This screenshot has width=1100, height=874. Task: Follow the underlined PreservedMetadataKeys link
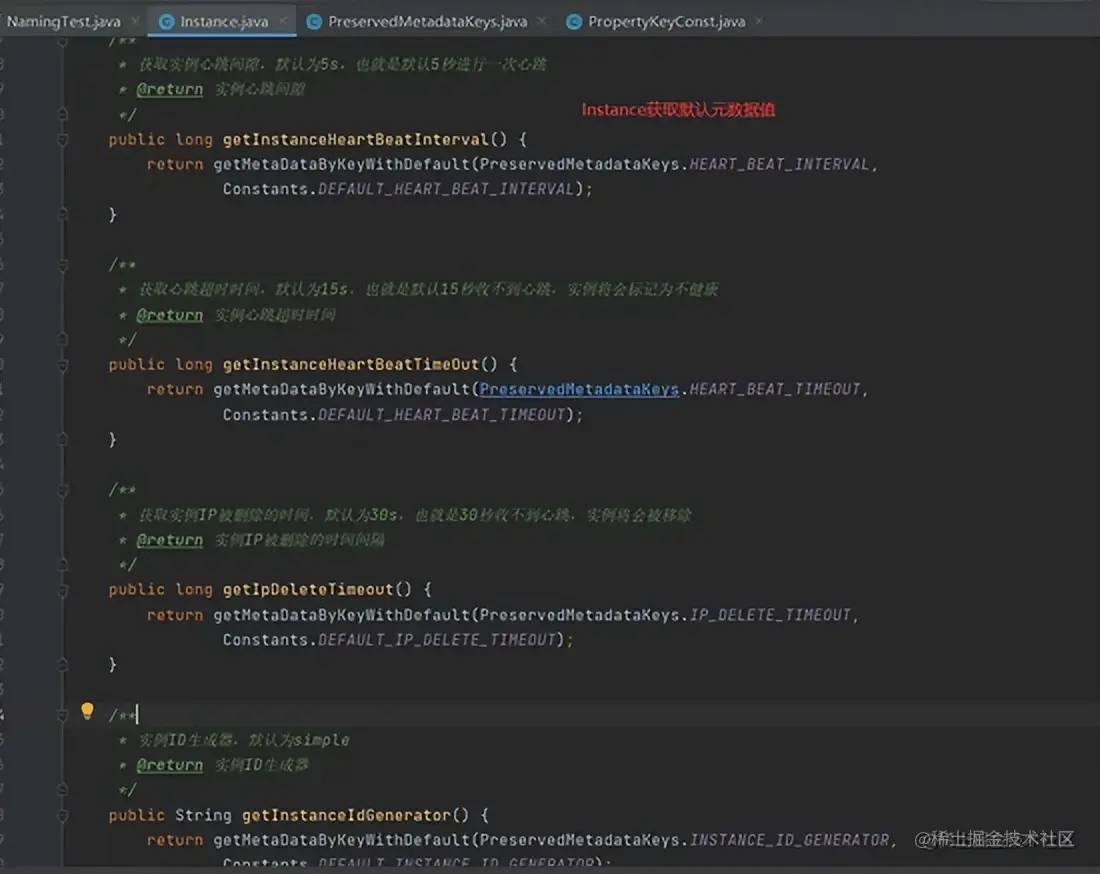pos(579,389)
